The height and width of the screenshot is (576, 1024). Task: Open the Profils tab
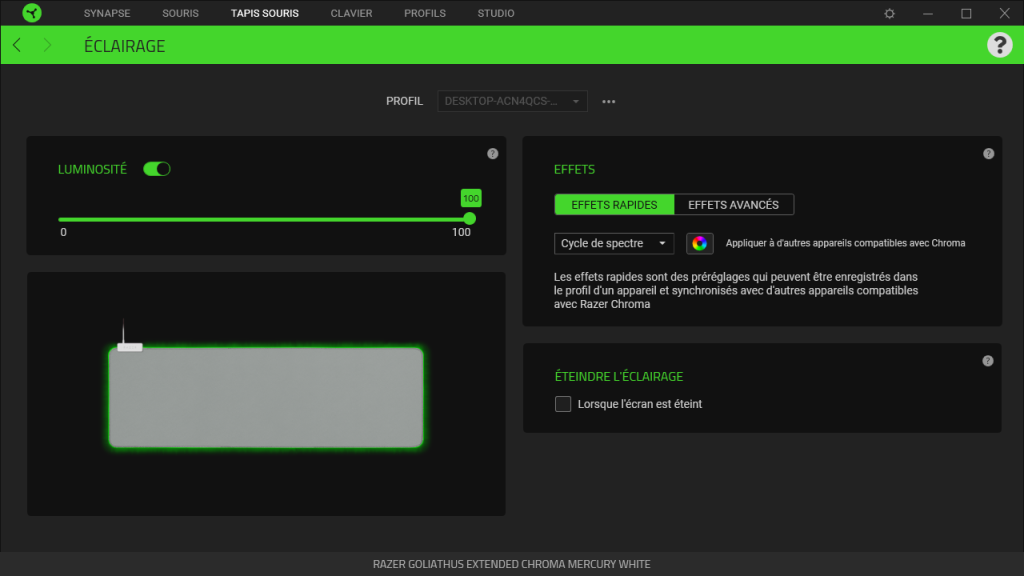424,13
